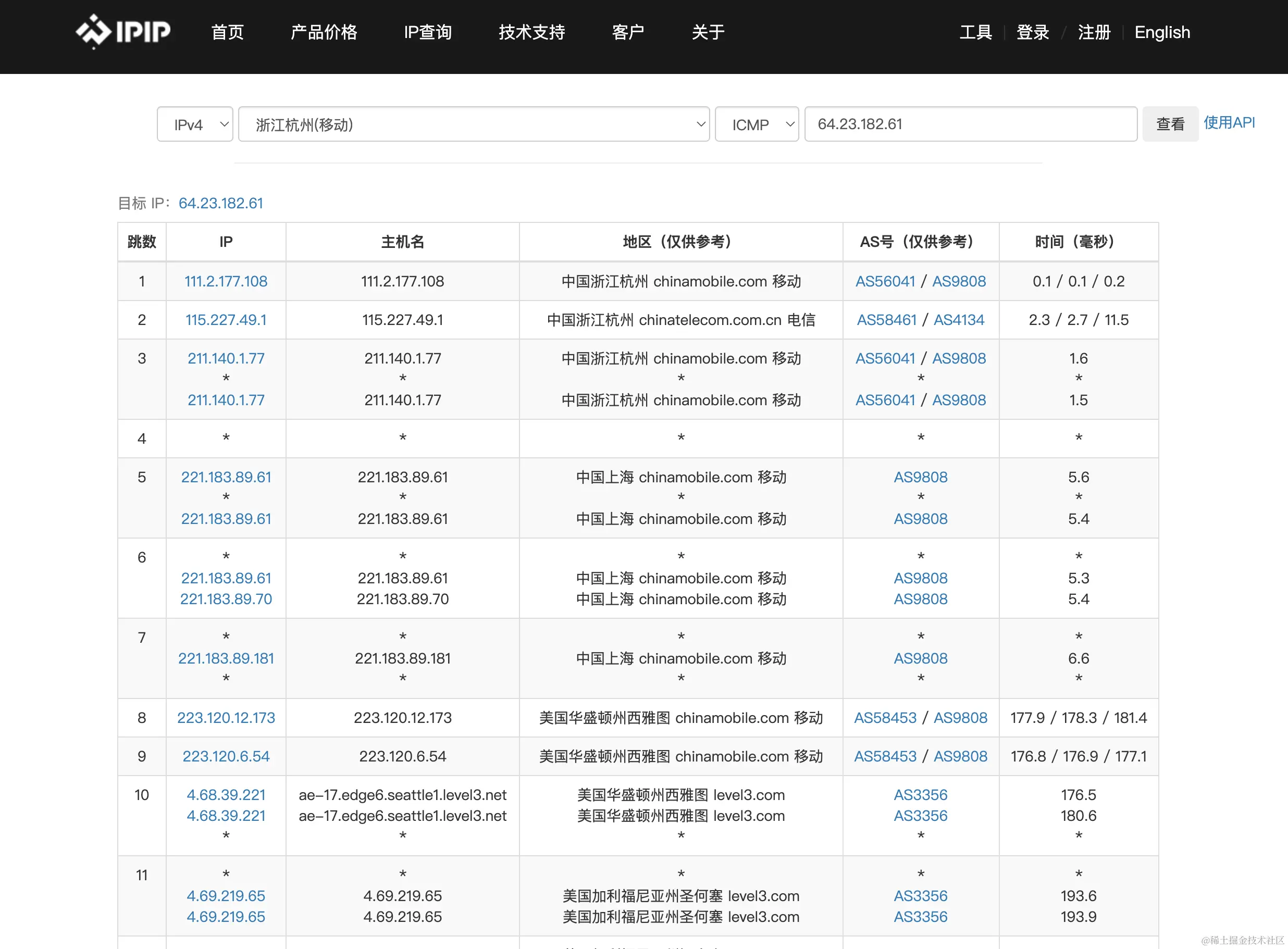1288x949 pixels.
Task: Open first 221.183.89.61 link in hop 5
Action: tap(226, 478)
